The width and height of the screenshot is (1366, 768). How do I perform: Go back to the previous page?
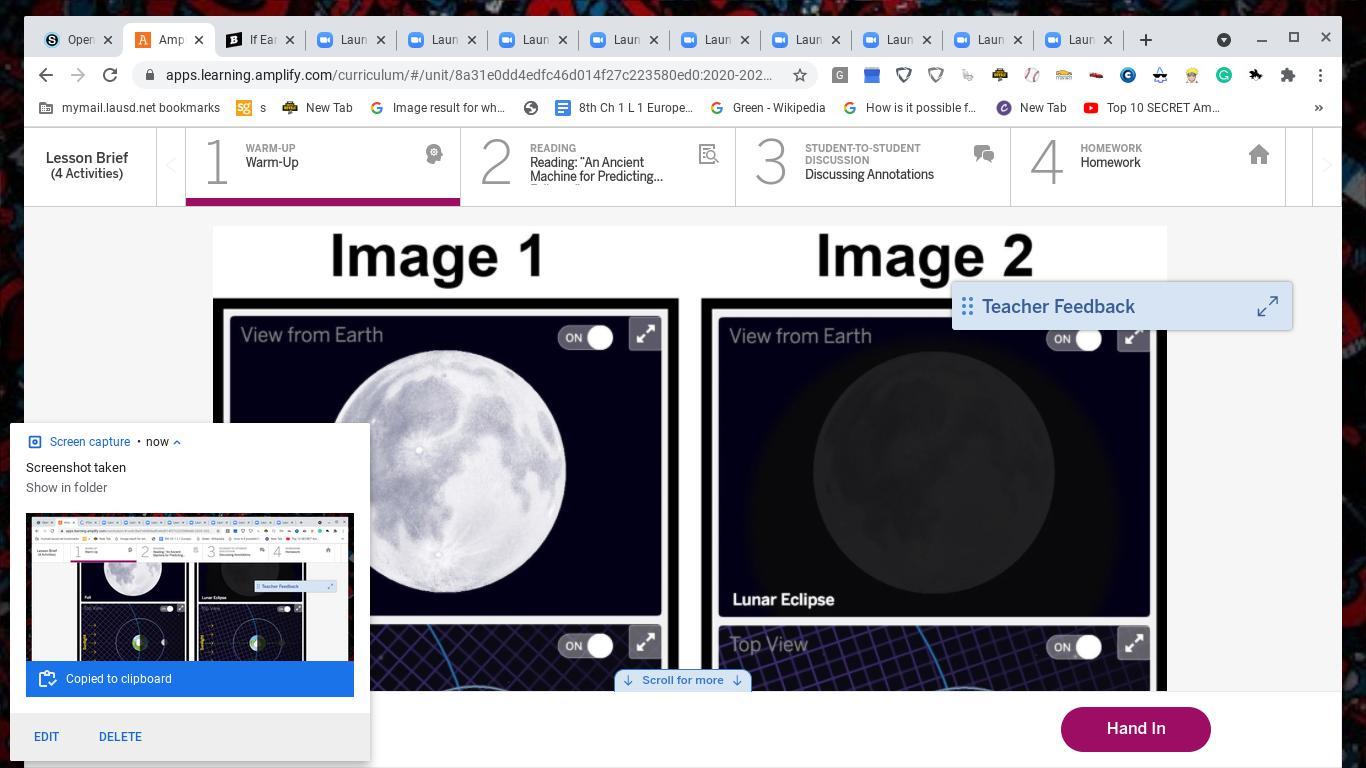(x=46, y=75)
